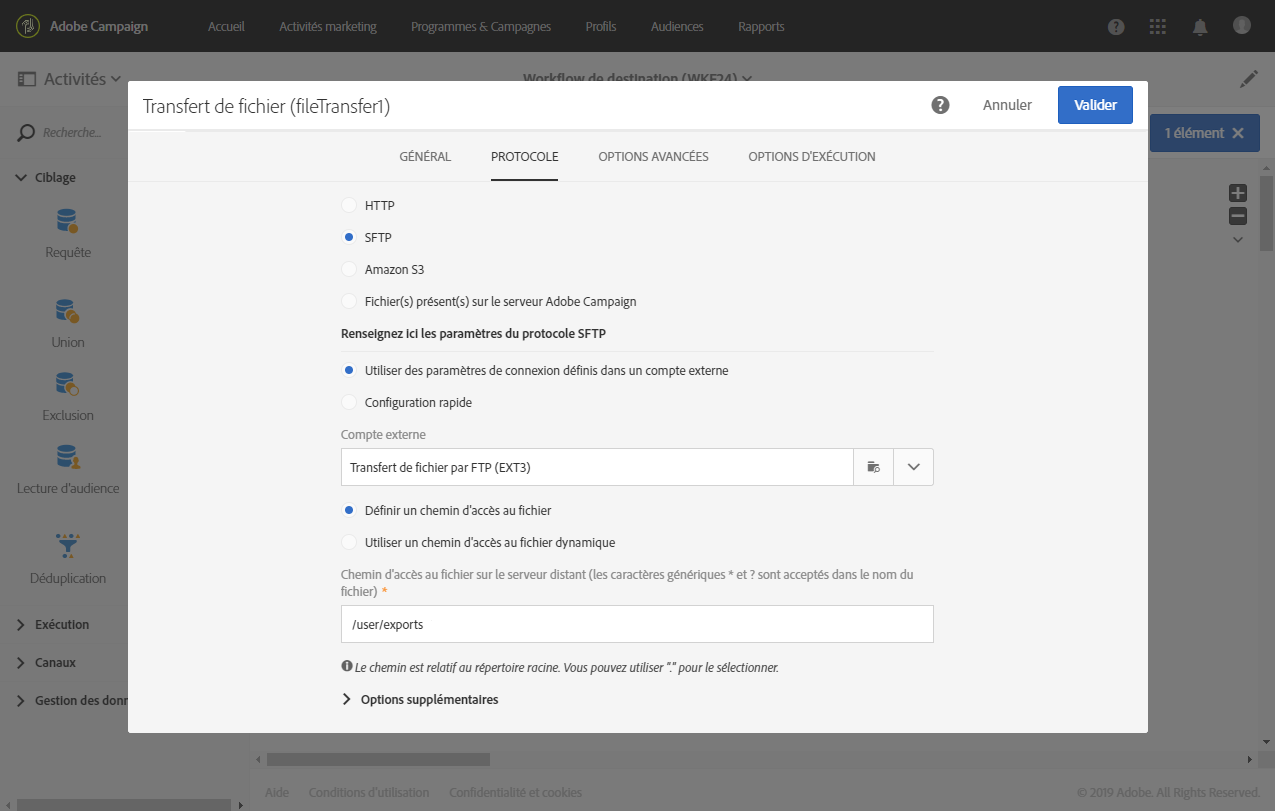Select the Déduplication activity icon
The height and width of the screenshot is (811, 1275).
68,546
